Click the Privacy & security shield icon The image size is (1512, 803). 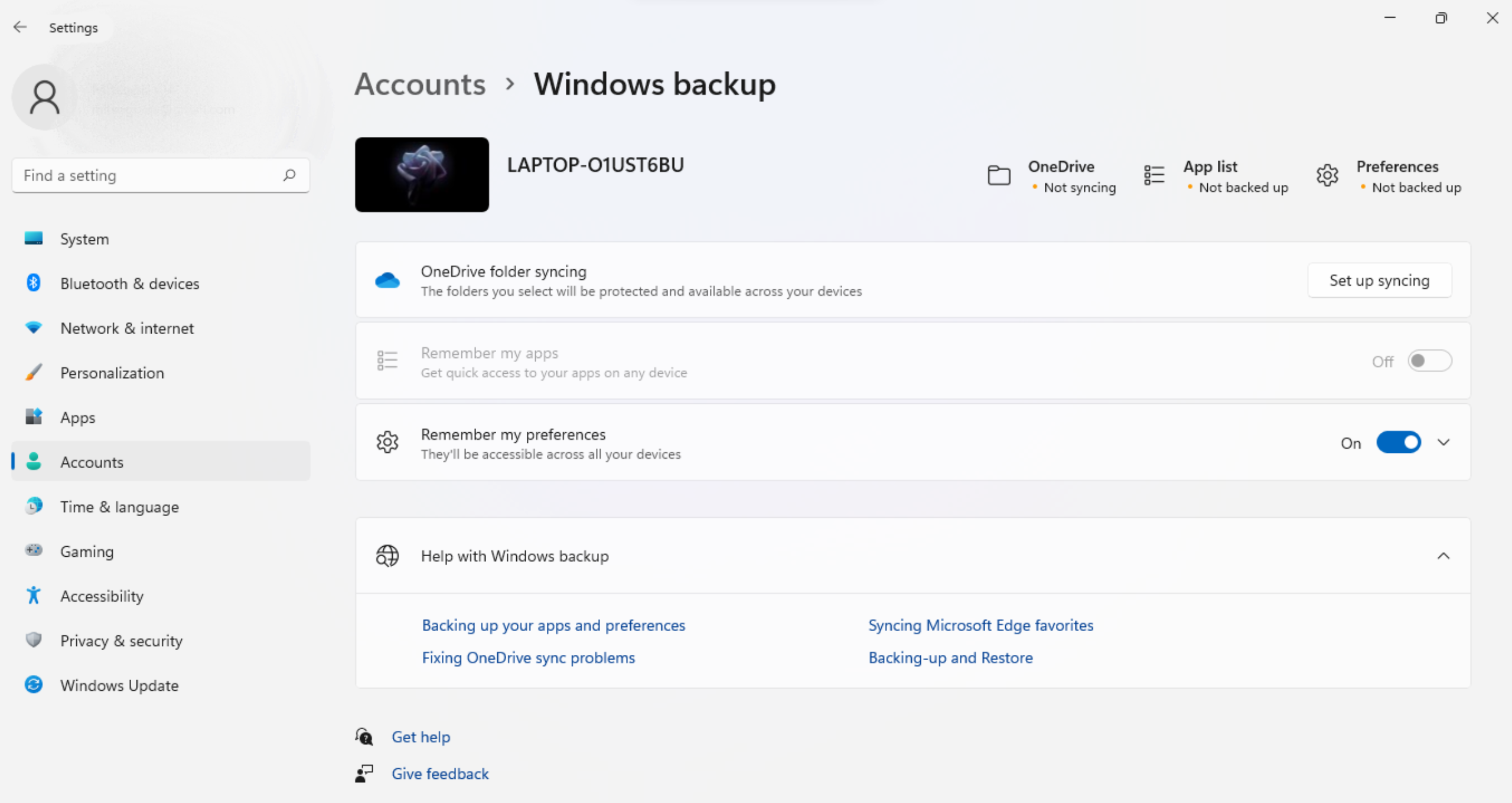point(34,640)
